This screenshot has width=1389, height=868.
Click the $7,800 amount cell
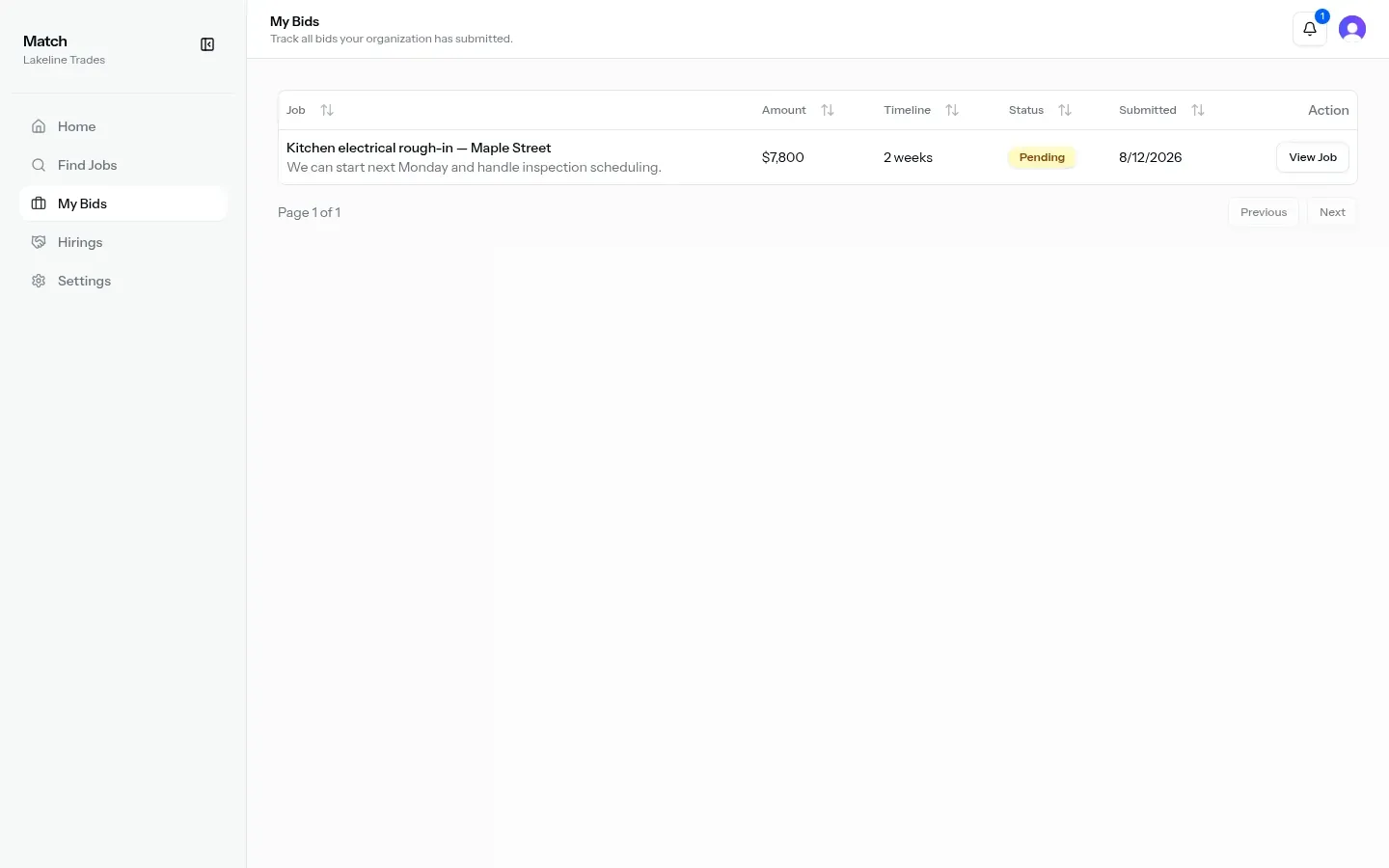(x=783, y=157)
